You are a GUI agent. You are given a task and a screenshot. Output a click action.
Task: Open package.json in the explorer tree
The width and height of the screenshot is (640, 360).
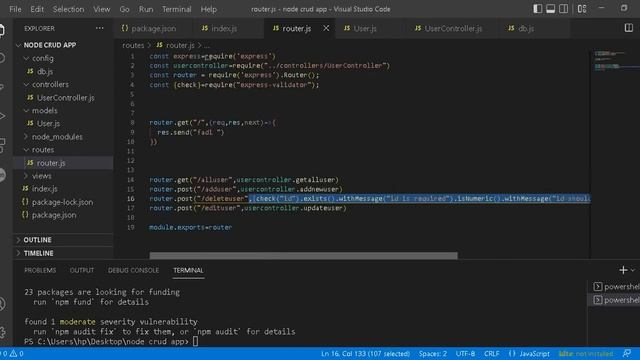click(x=53, y=215)
